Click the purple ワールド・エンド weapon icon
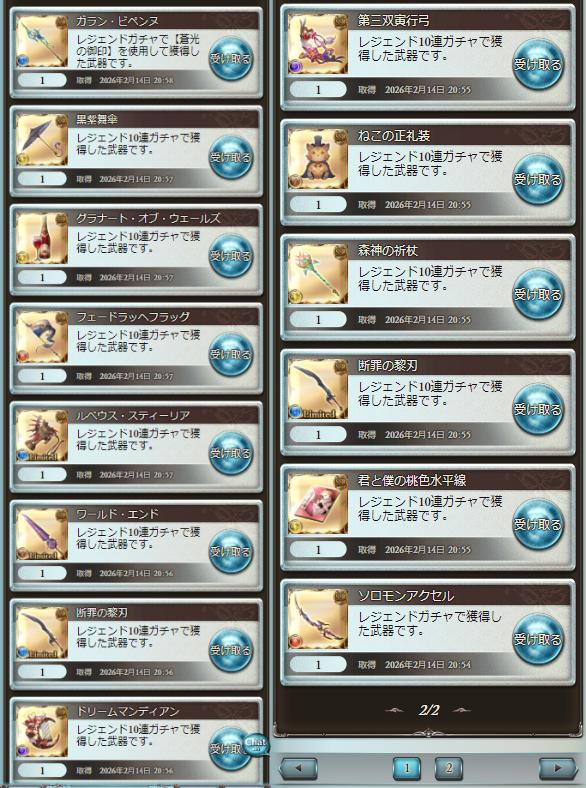Screen dimensions: 586x788 click(x=42, y=534)
